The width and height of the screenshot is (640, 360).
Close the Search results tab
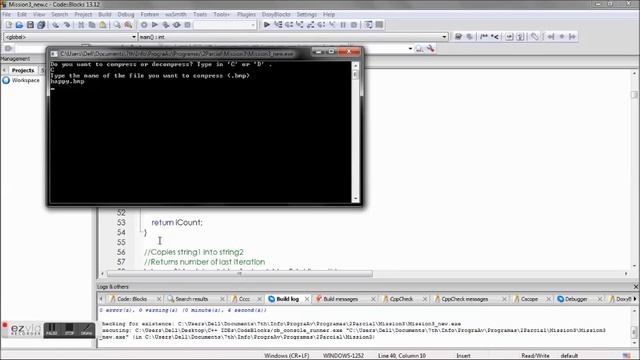[x=222, y=299]
